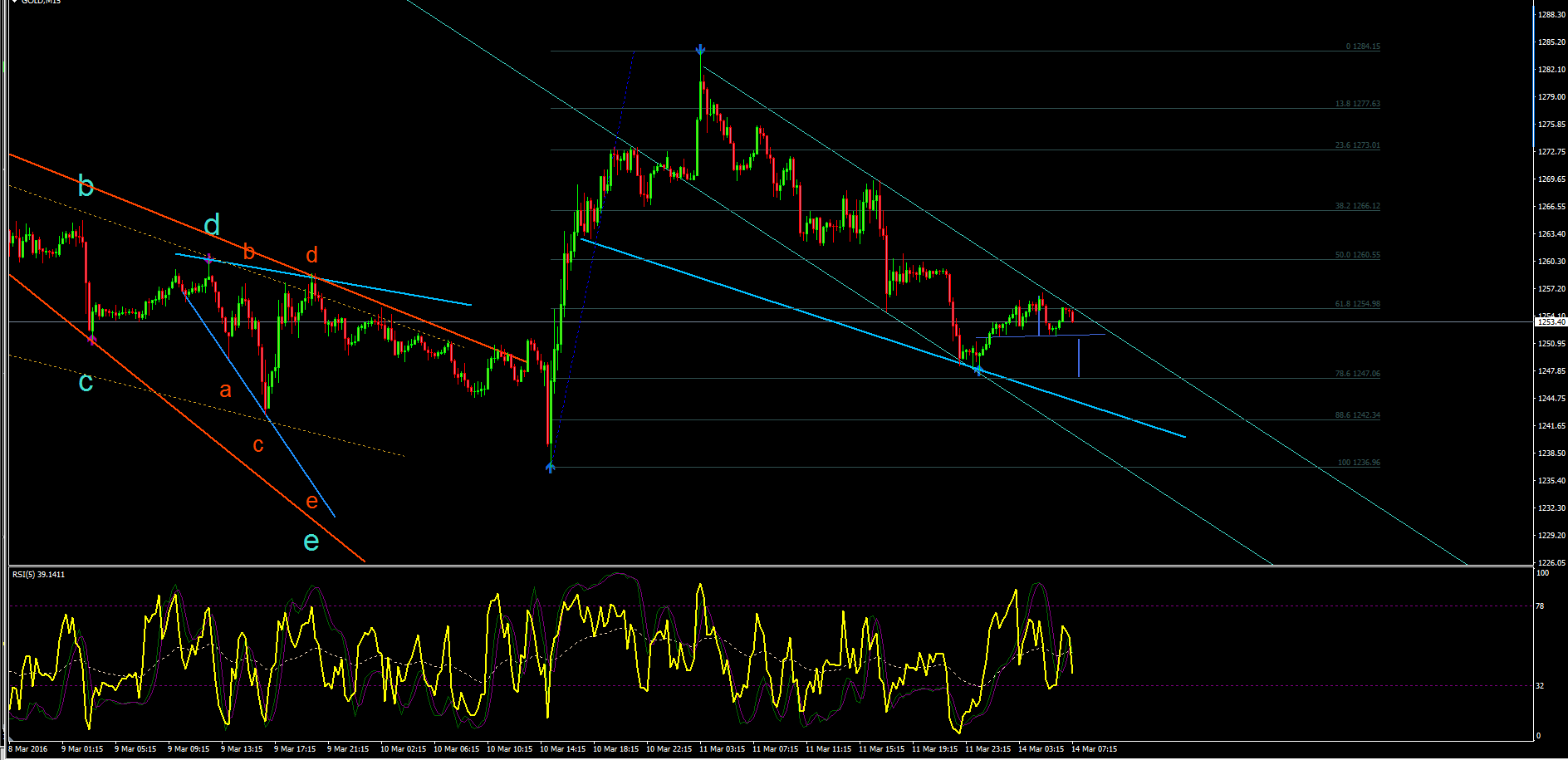Screen dimensions: 1568x760
Task: Click the cyan wave label 'b'
Action: 86,186
